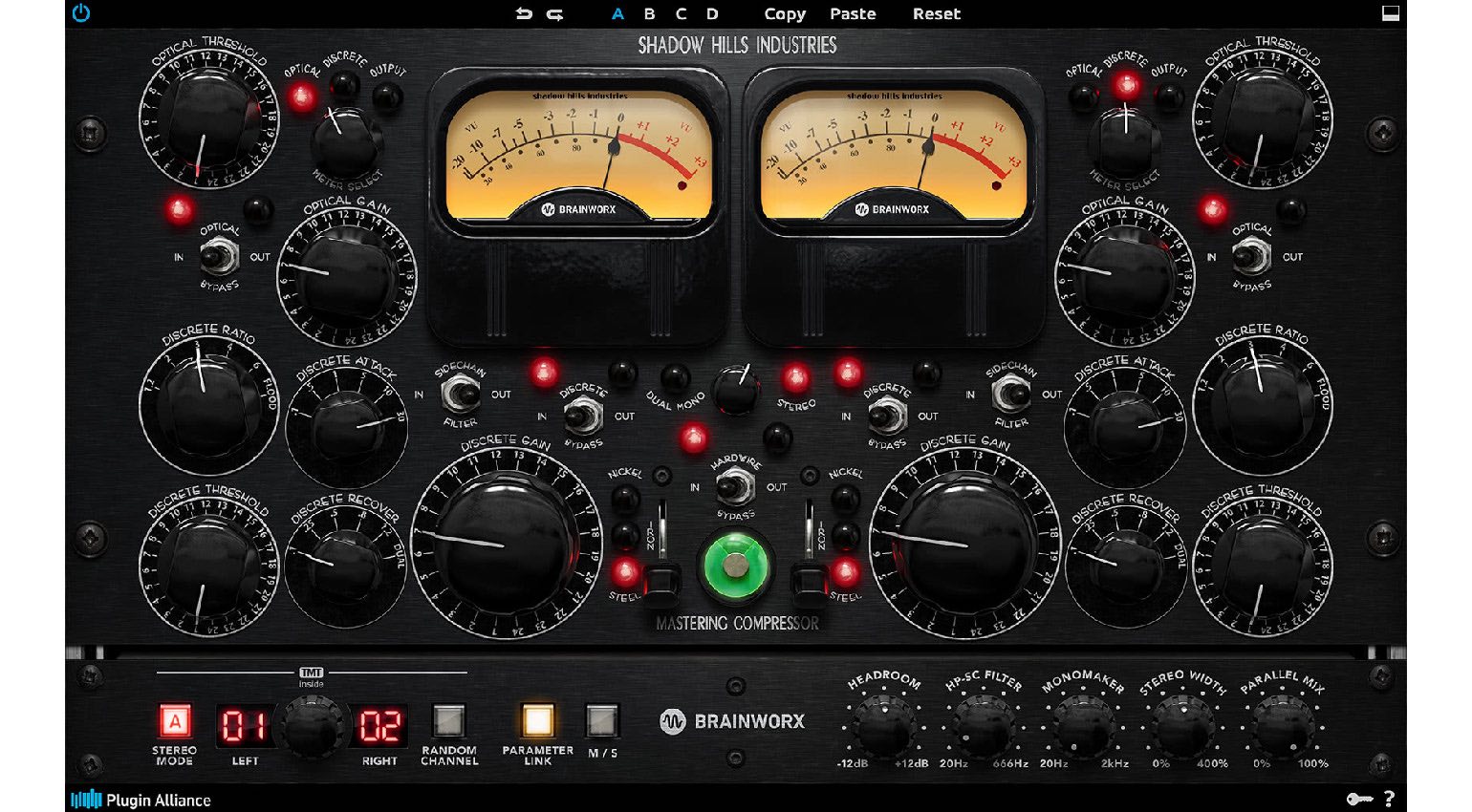Select preset slot D
1472x812 pixels.
coord(712,13)
